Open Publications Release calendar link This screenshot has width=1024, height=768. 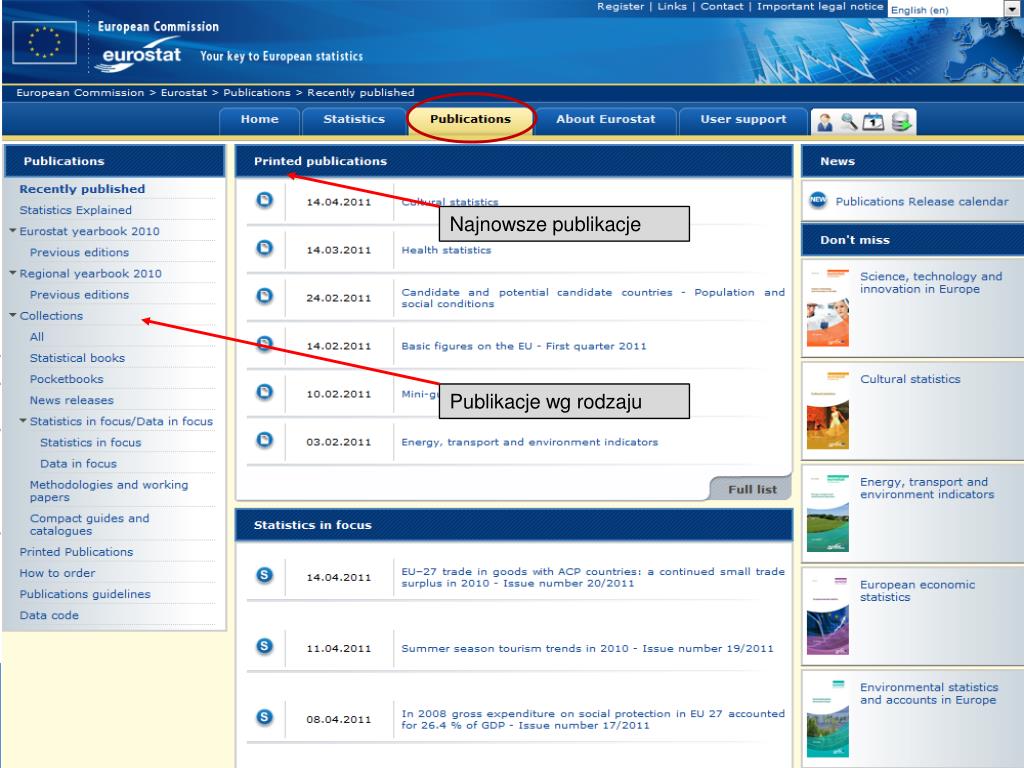pos(922,201)
